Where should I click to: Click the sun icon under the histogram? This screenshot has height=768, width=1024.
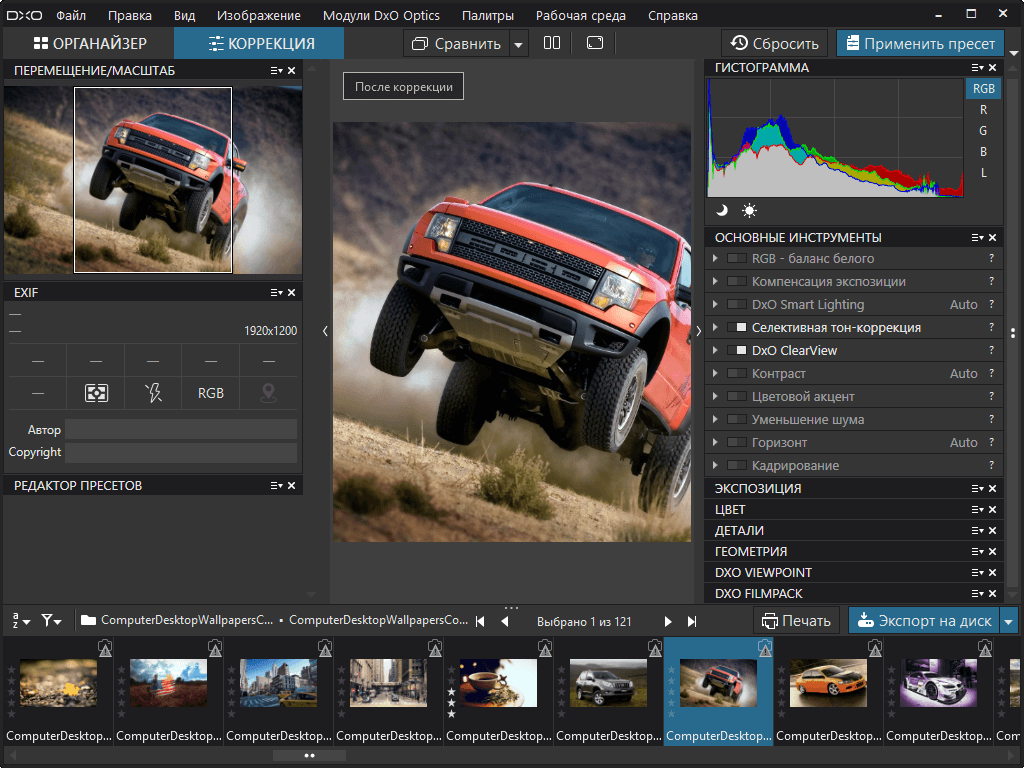click(746, 210)
